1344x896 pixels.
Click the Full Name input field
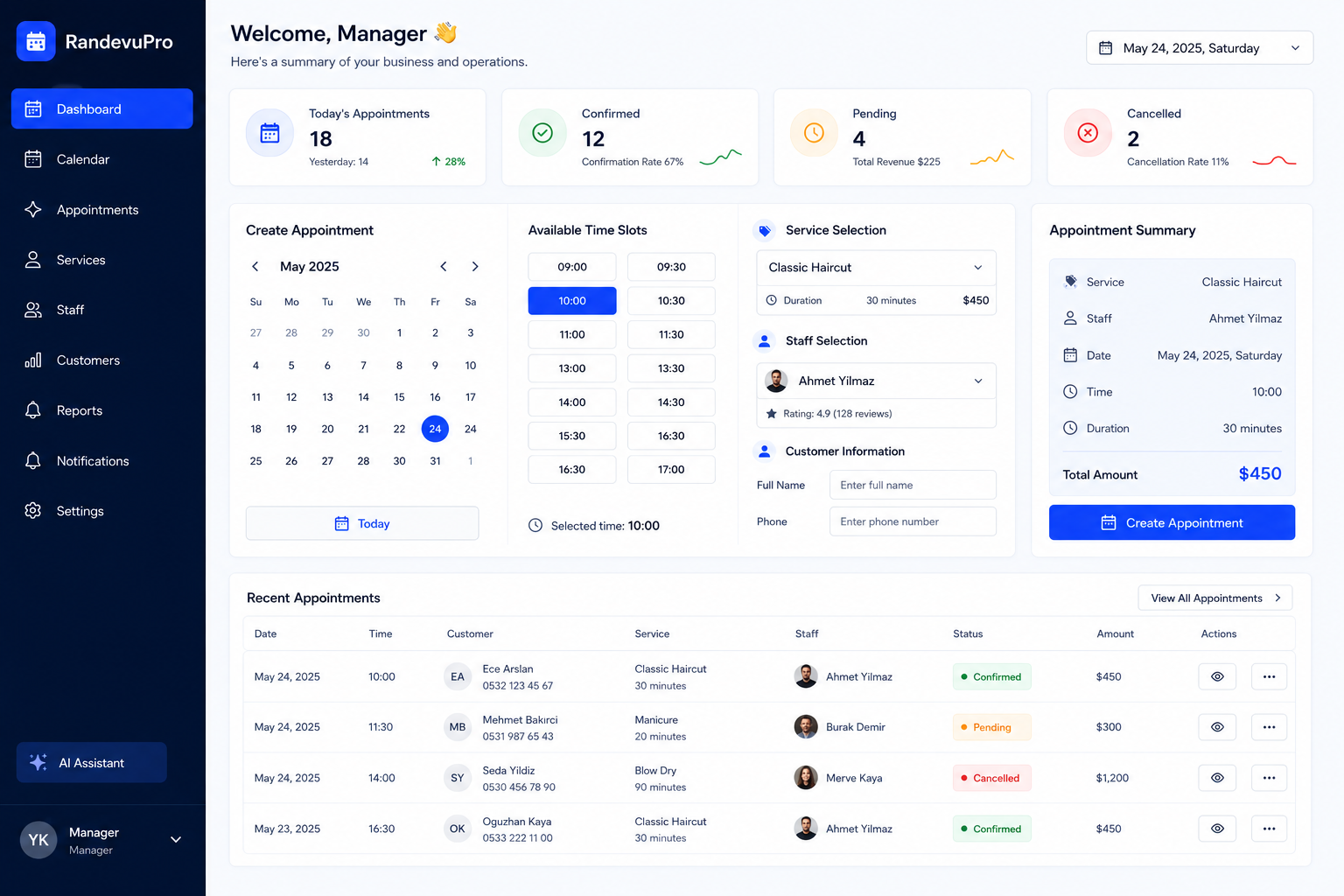(913, 485)
